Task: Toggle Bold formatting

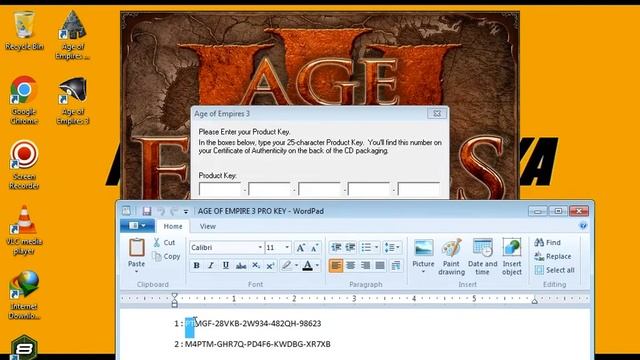Action: tap(196, 266)
